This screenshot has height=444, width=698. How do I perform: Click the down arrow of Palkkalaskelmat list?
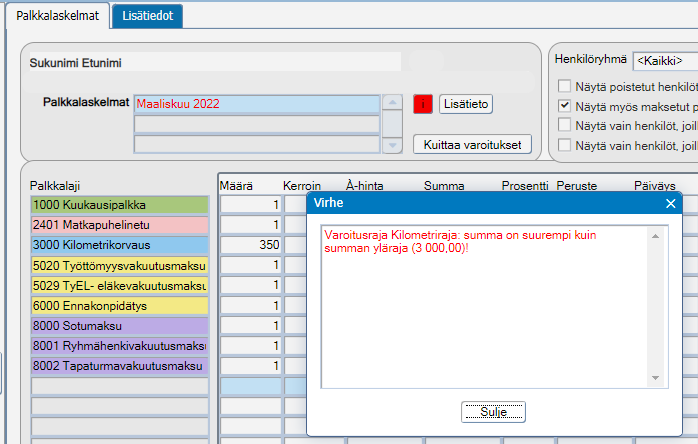[x=392, y=145]
